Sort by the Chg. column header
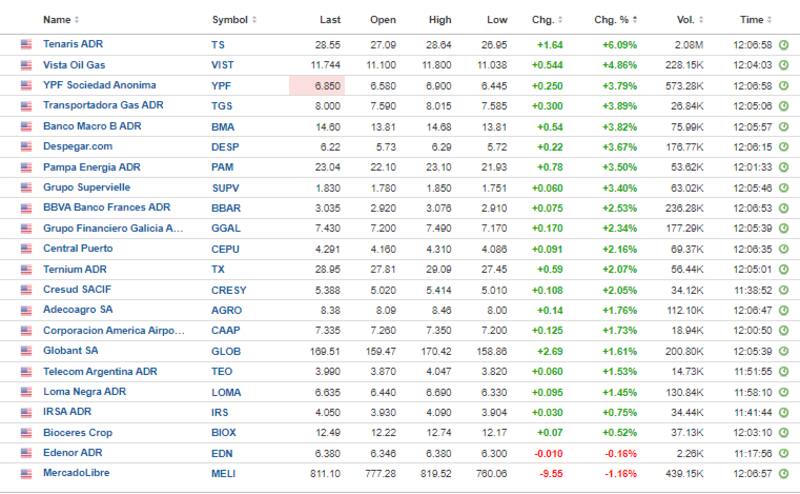This screenshot has height=494, width=800. click(547, 20)
